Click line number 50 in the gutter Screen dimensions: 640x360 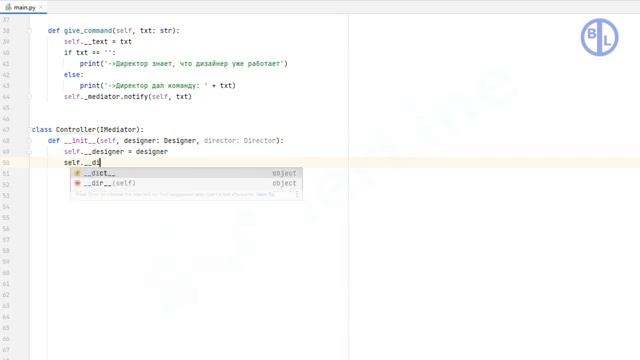point(6,163)
